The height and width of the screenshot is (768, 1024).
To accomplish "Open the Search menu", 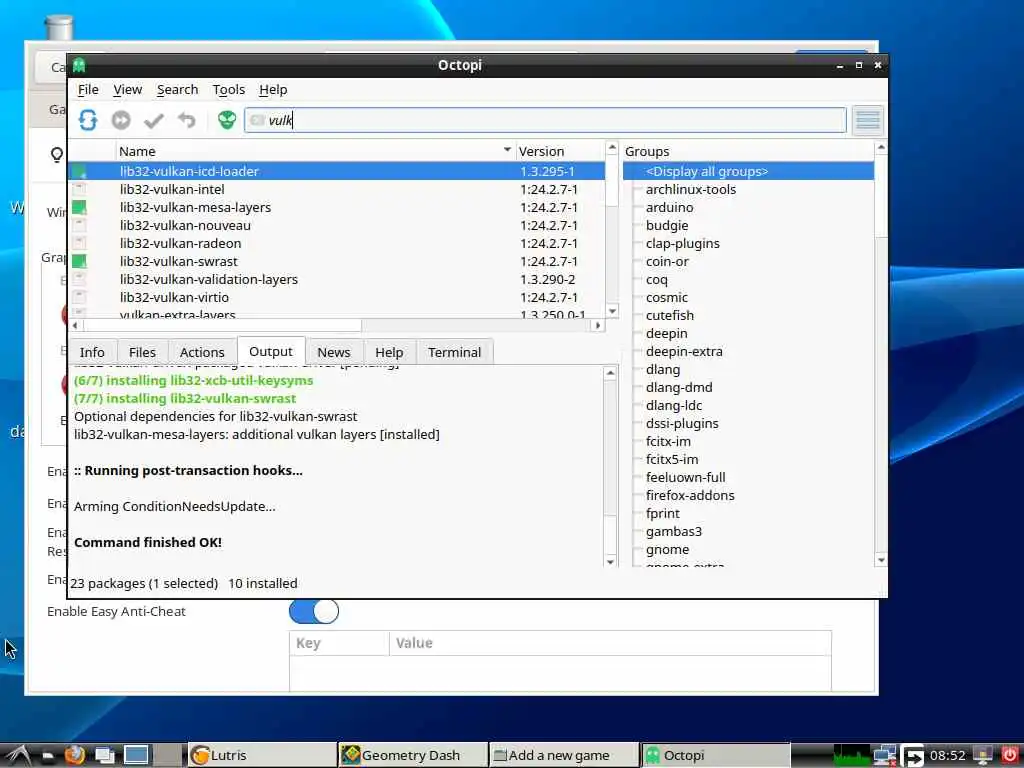I will coord(177,89).
